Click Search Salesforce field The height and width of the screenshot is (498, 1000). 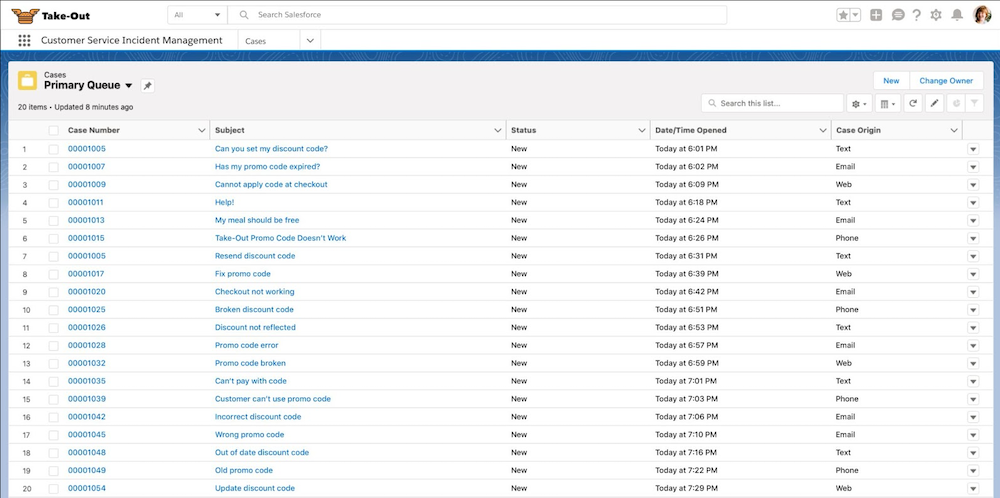coord(477,15)
